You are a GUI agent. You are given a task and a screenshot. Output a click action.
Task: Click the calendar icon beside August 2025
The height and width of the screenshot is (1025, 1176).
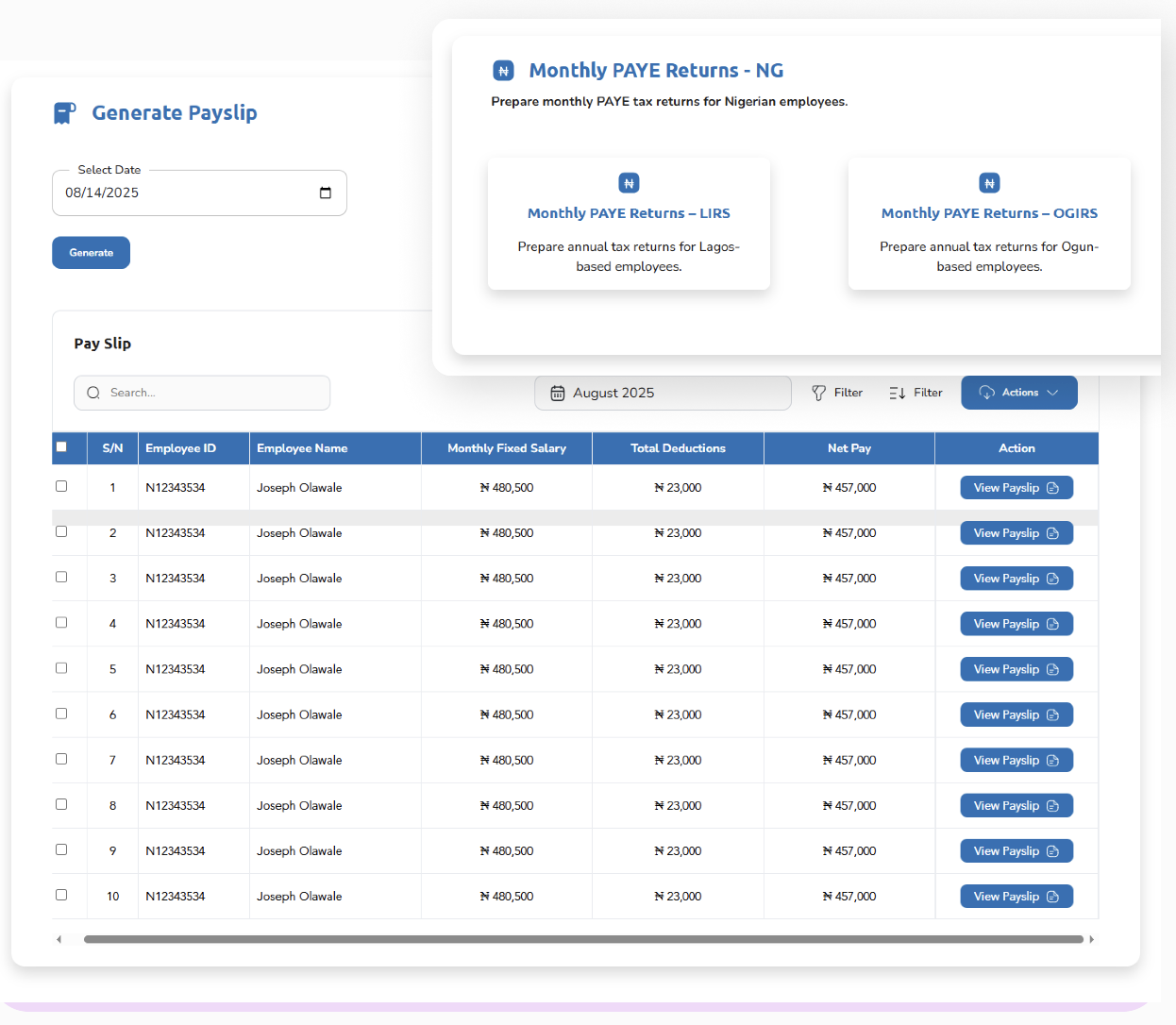(558, 393)
